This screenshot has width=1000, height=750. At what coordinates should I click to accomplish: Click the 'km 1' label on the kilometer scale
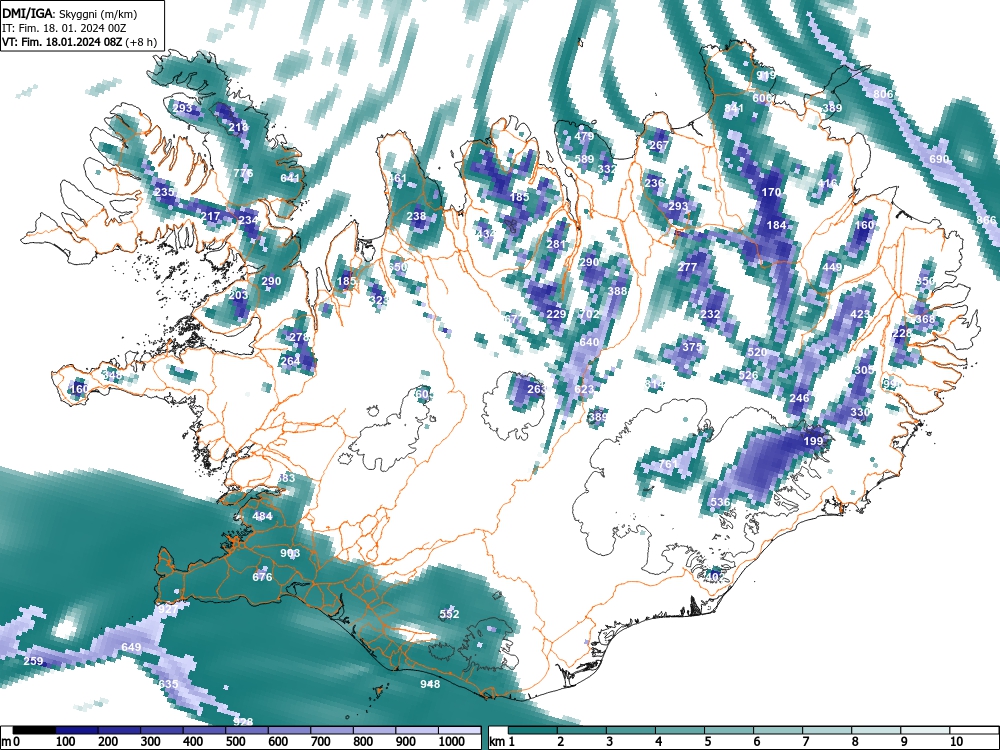(503, 741)
